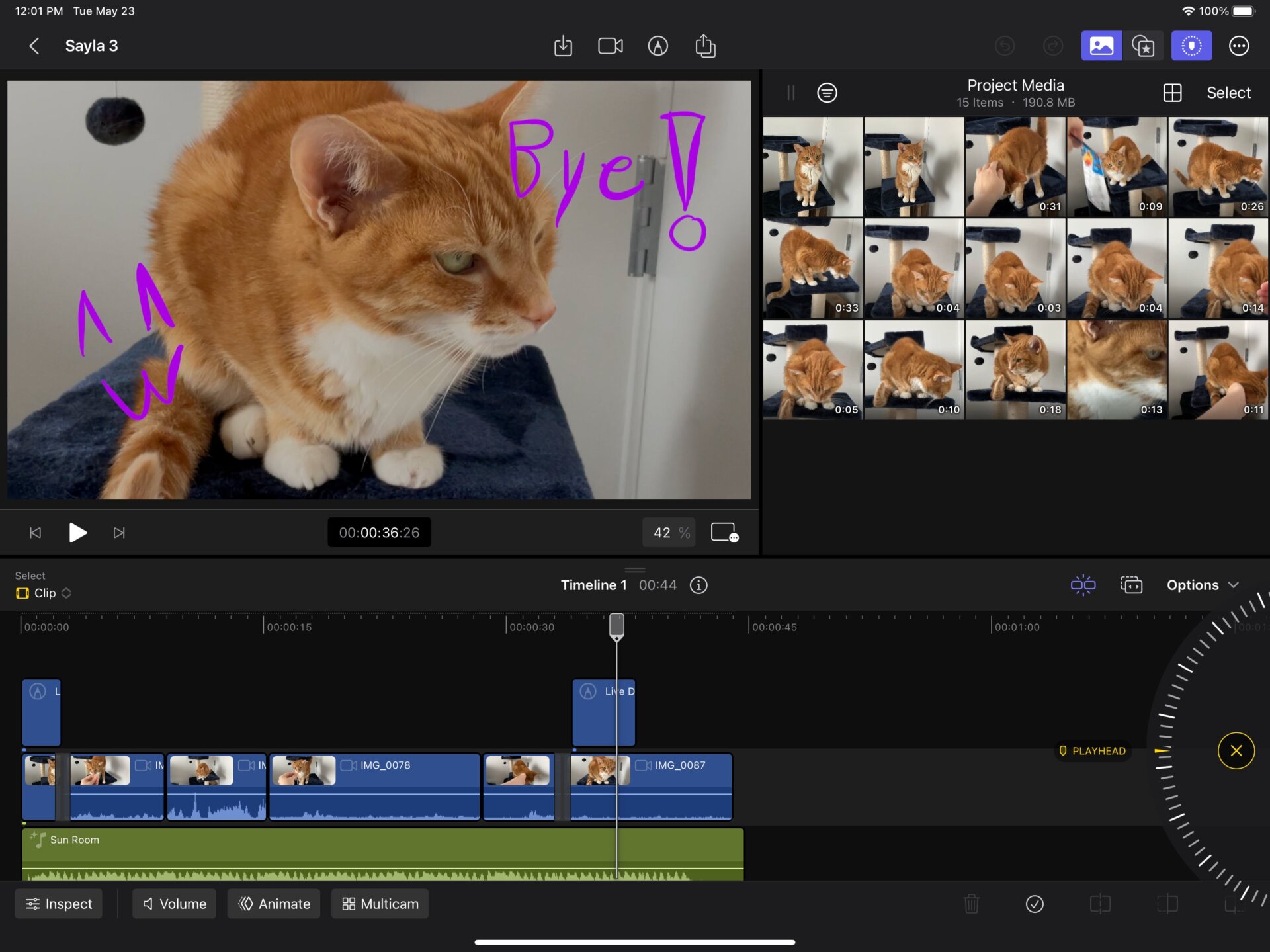Open the more options ellipsis menu
This screenshot has height=952, width=1270.
(x=1238, y=46)
